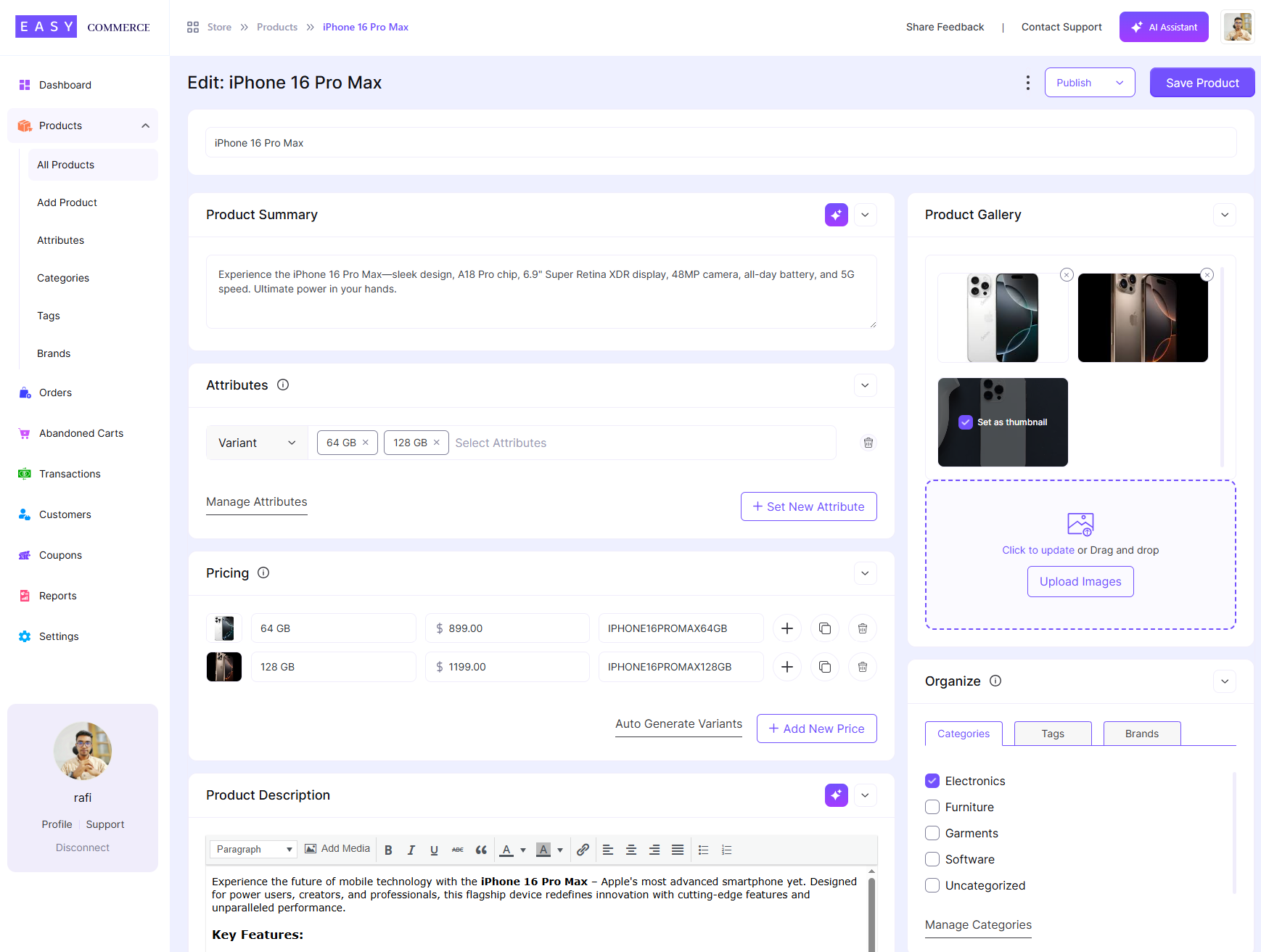Add a row after the 64 GB price

[x=787, y=628]
